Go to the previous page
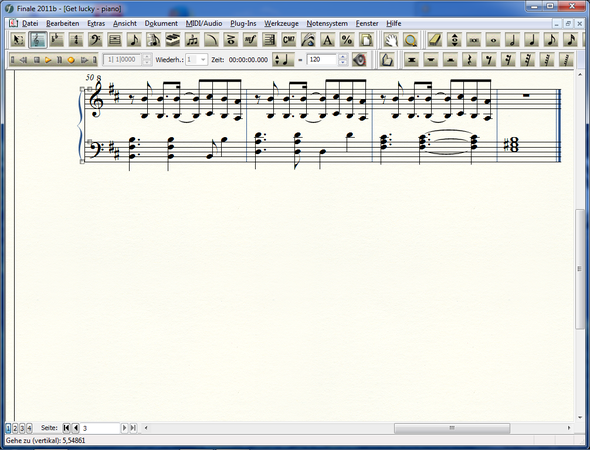590x450 pixels. [76, 428]
